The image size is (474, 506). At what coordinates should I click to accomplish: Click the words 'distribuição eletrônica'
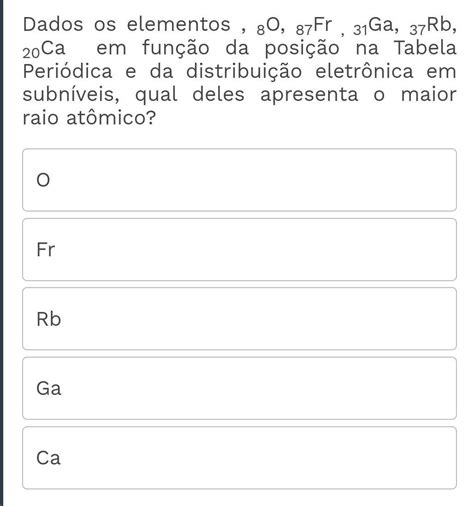(300, 72)
